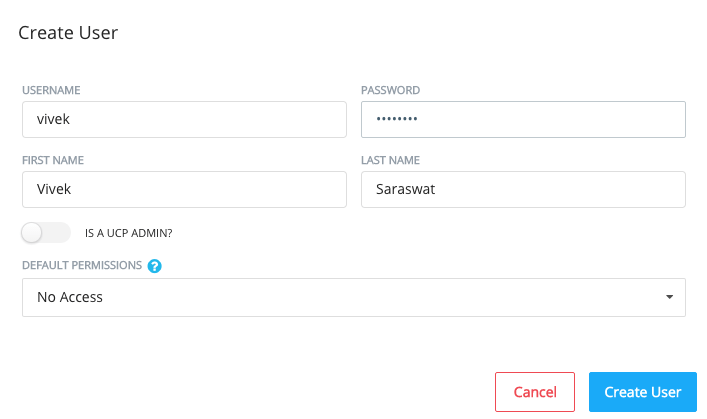Click the First Name field showing "Vivek"

point(184,189)
